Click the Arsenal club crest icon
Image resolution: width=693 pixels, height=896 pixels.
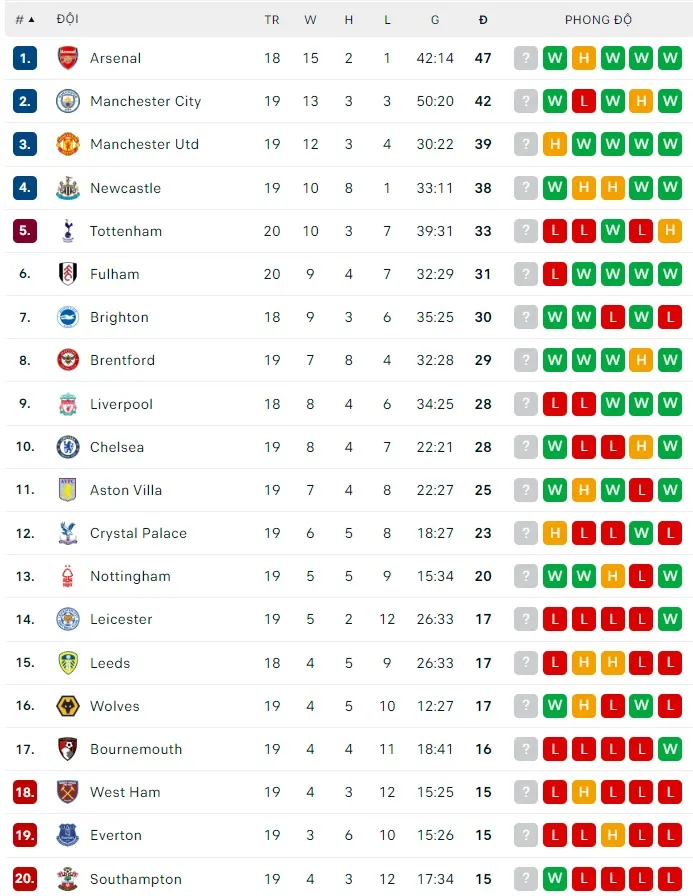(x=68, y=58)
